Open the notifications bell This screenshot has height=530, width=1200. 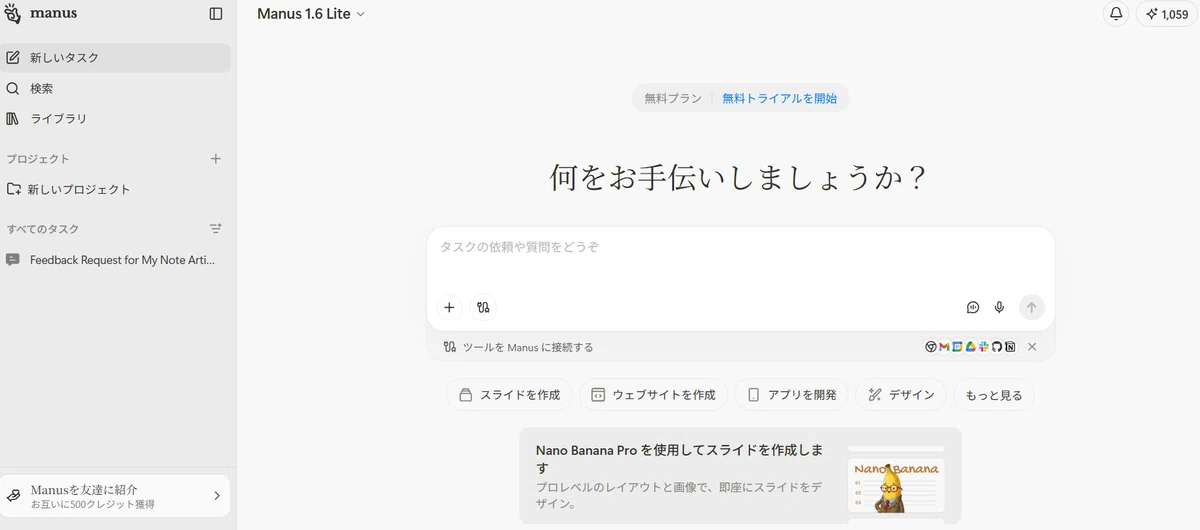click(1116, 14)
